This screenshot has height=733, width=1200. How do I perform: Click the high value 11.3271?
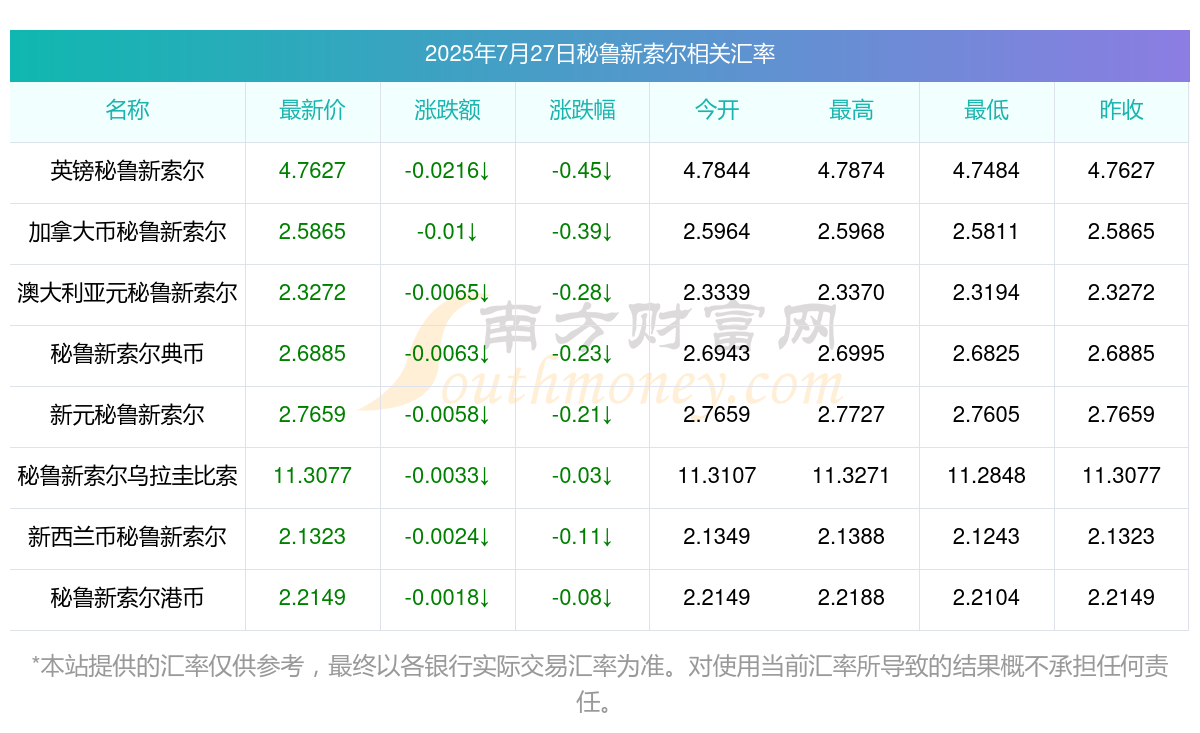tap(851, 476)
